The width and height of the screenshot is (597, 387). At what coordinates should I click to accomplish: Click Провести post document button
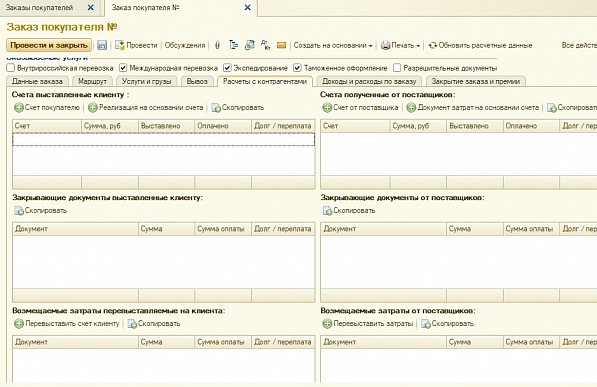(x=136, y=45)
